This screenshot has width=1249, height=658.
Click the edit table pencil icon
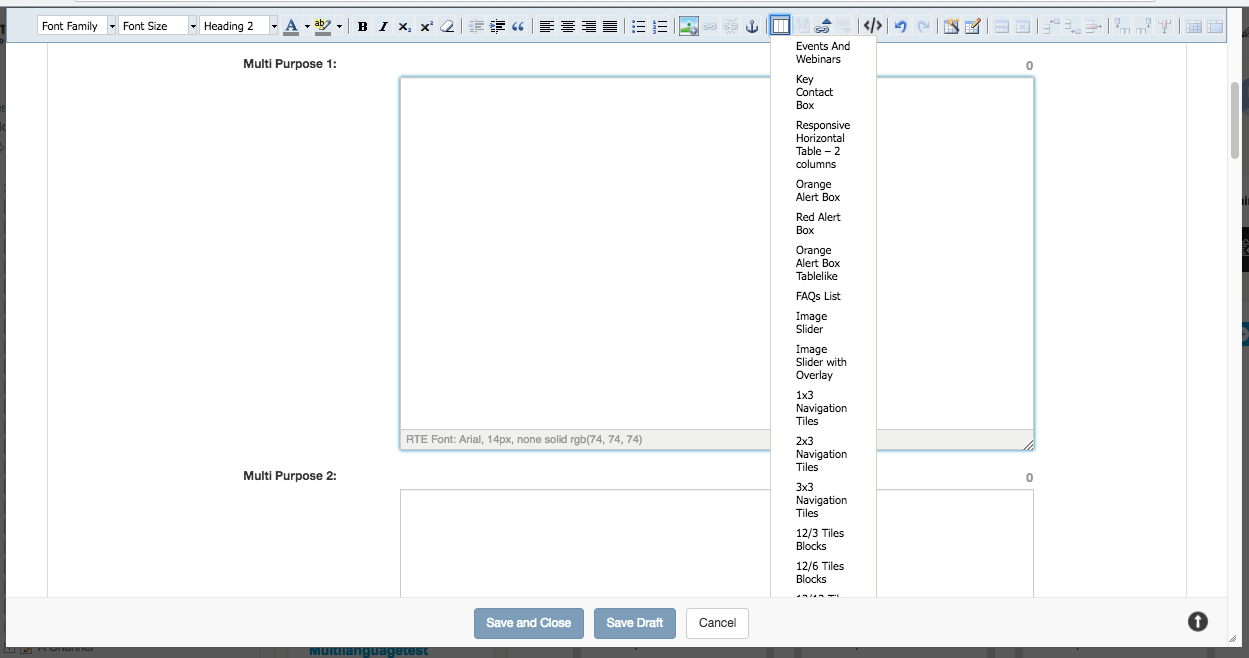972,26
